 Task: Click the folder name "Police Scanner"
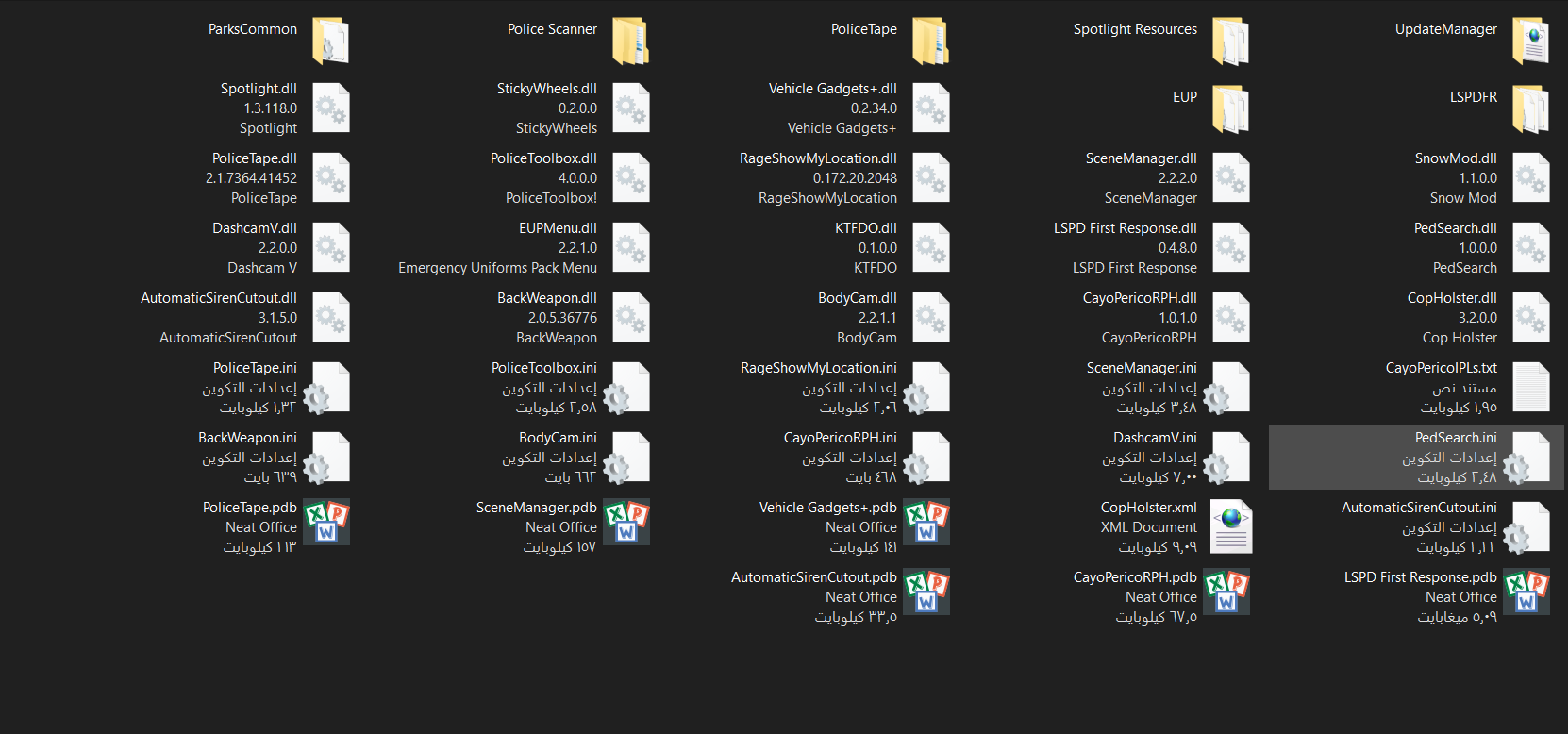[x=552, y=29]
